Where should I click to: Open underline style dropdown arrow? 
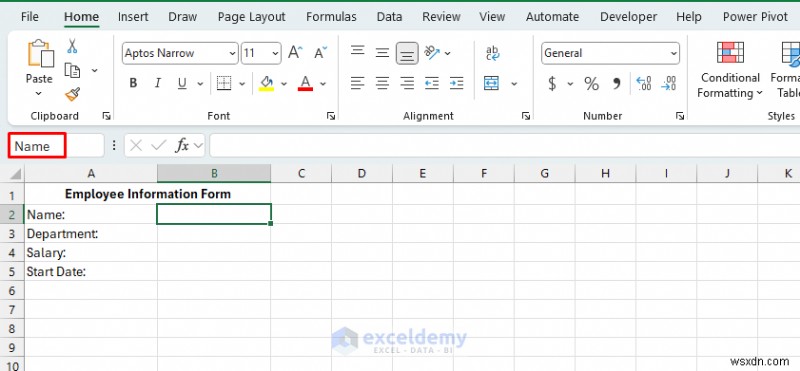click(201, 84)
